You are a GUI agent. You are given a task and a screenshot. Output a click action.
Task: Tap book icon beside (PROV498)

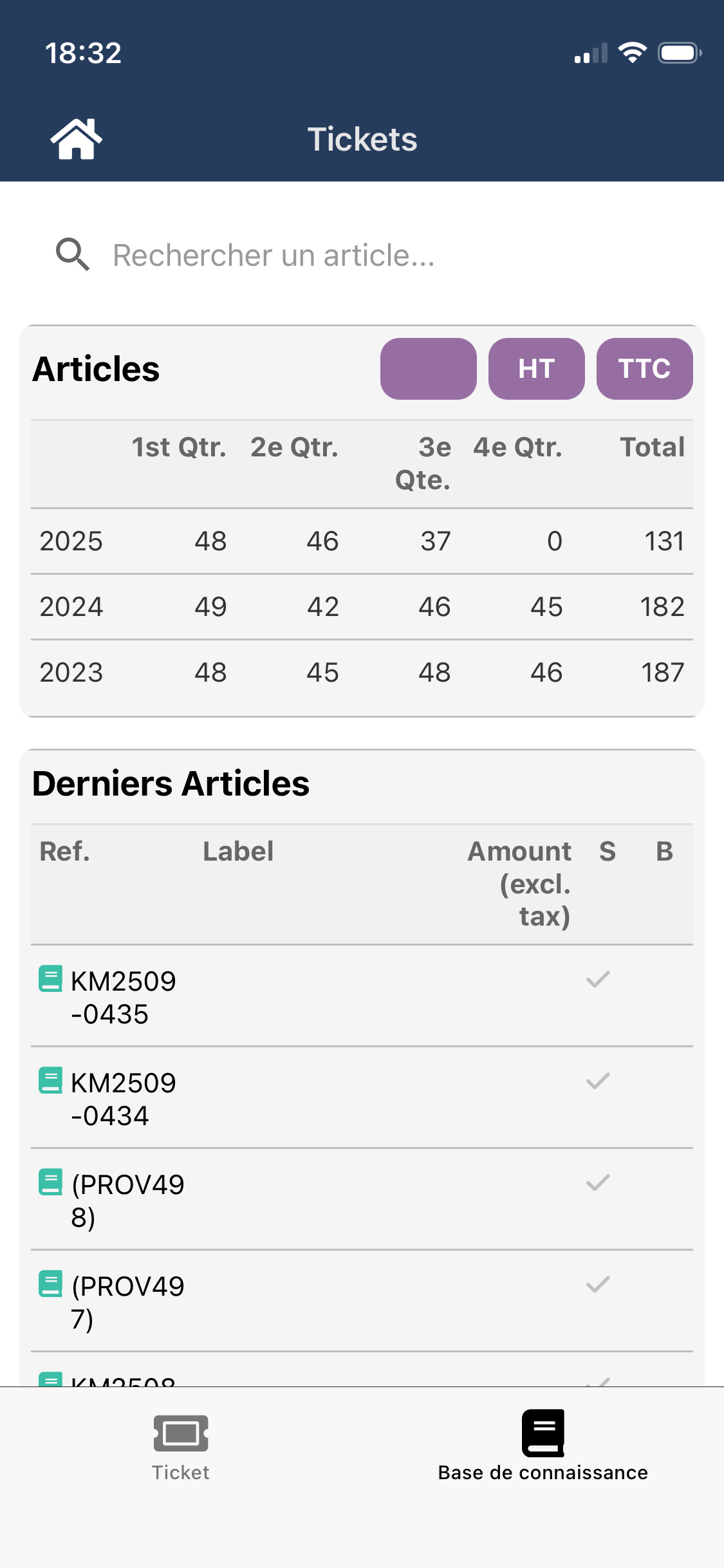[51, 1182]
